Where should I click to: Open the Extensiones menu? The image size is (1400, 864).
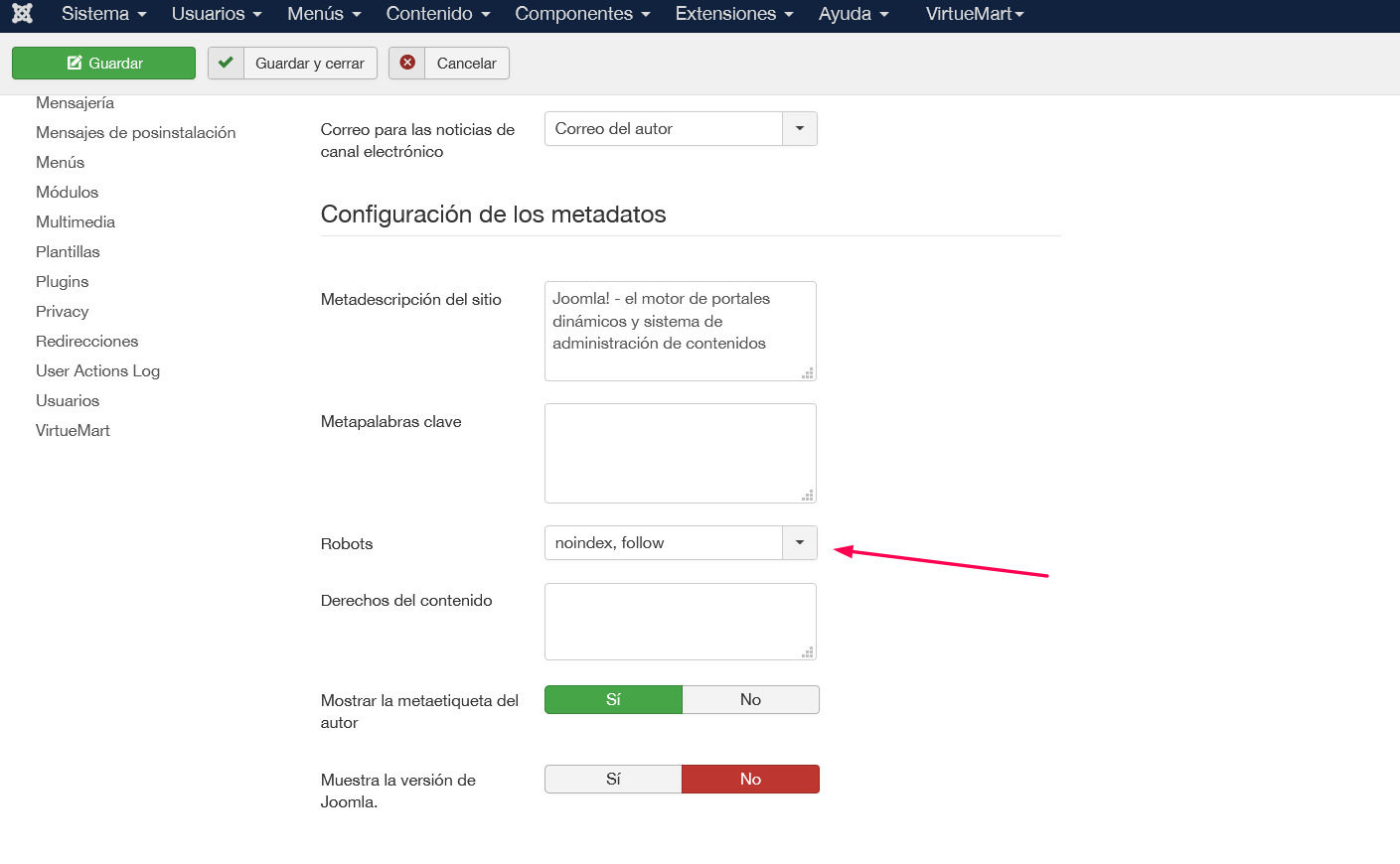pos(734,14)
